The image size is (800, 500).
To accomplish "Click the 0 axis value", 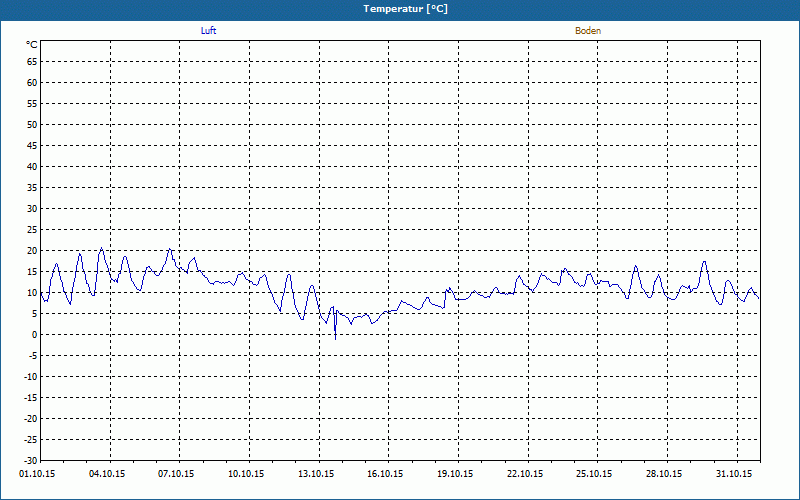I will [35, 335].
